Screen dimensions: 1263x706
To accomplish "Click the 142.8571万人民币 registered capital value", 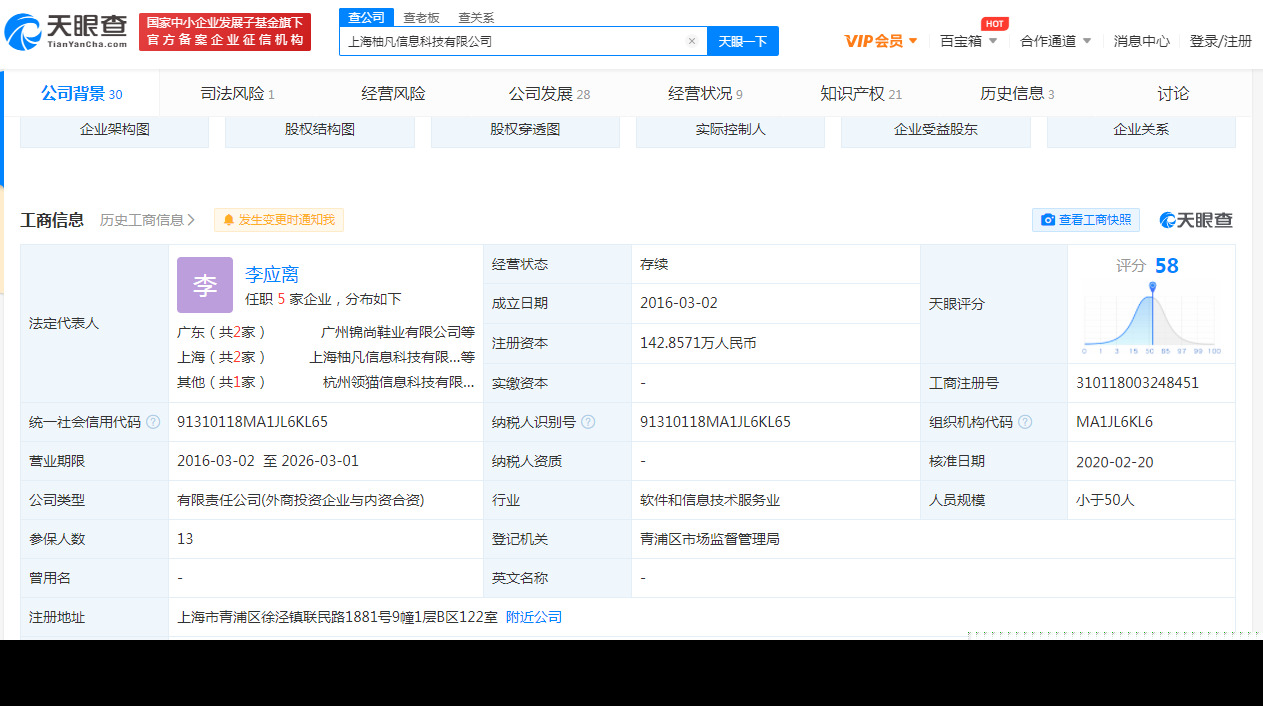I will [698, 343].
